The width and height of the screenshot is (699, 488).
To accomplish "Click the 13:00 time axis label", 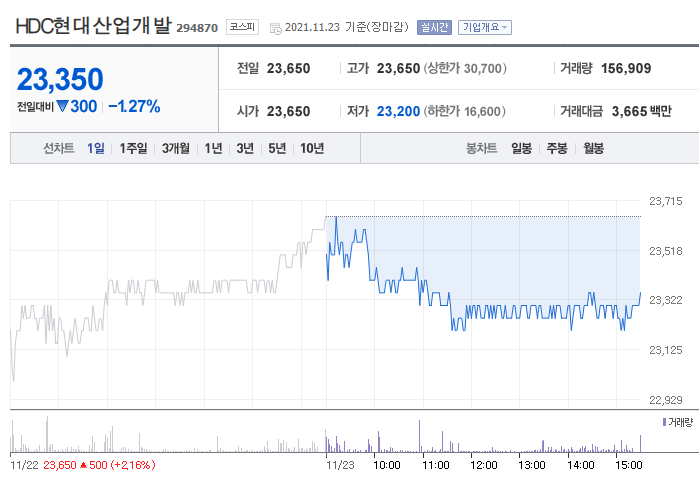I will pos(532,465).
